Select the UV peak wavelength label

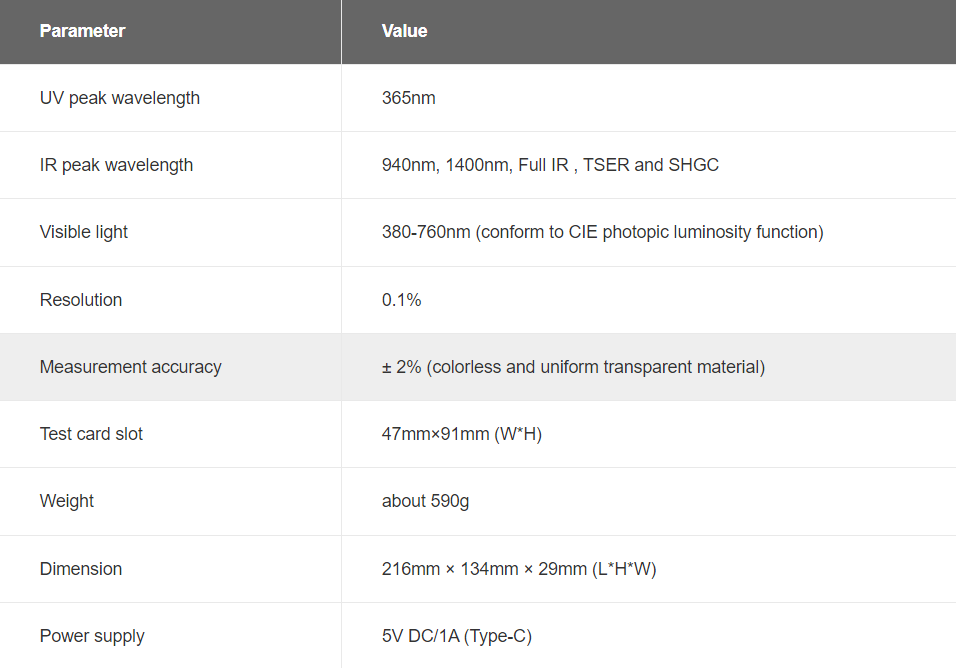(x=120, y=98)
